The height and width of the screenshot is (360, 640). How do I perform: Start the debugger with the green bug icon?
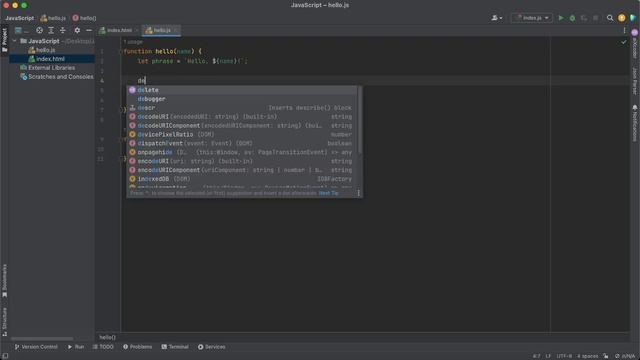pyautogui.click(x=572, y=18)
